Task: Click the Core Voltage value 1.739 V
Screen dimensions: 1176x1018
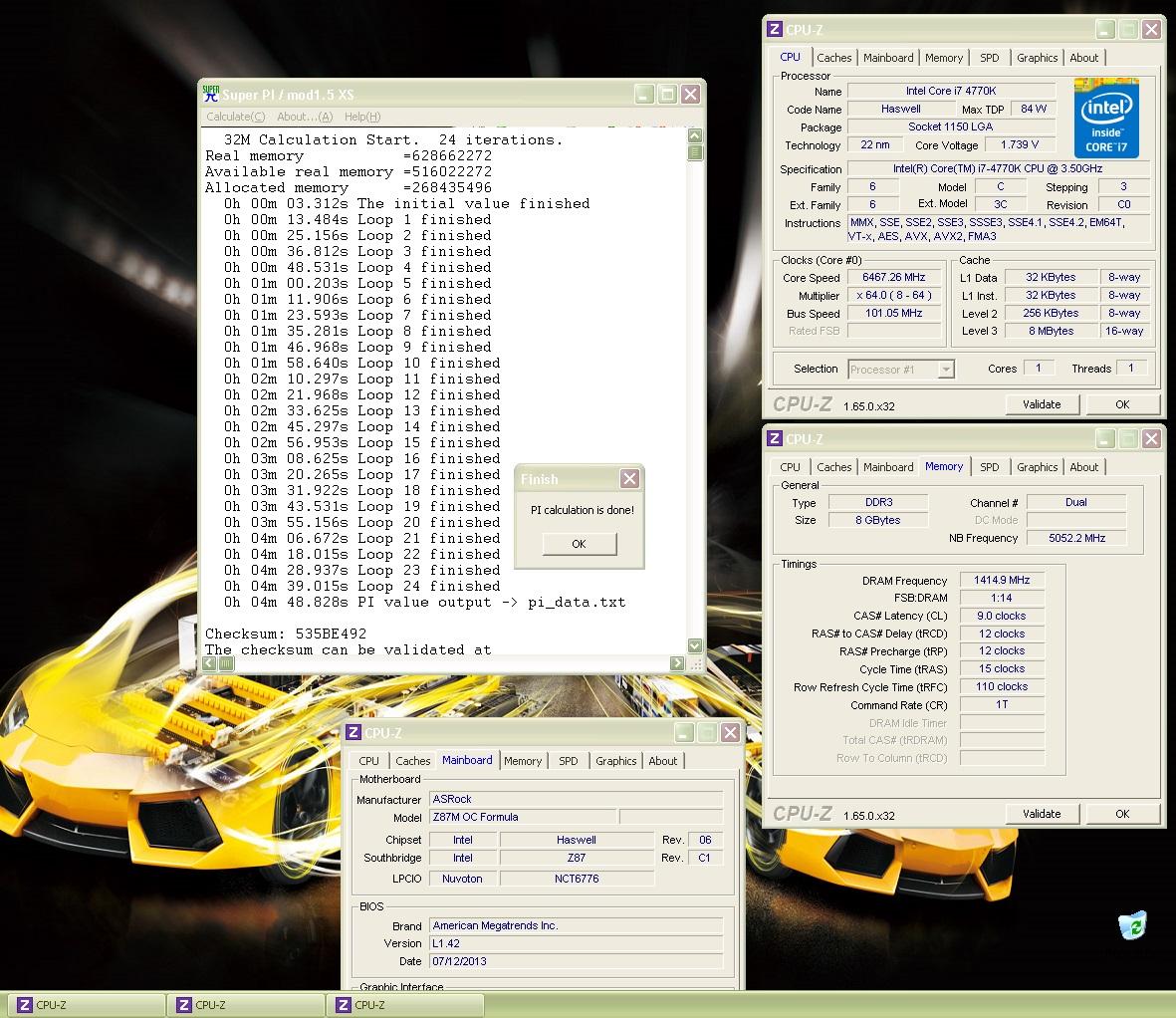Action: tap(1020, 144)
